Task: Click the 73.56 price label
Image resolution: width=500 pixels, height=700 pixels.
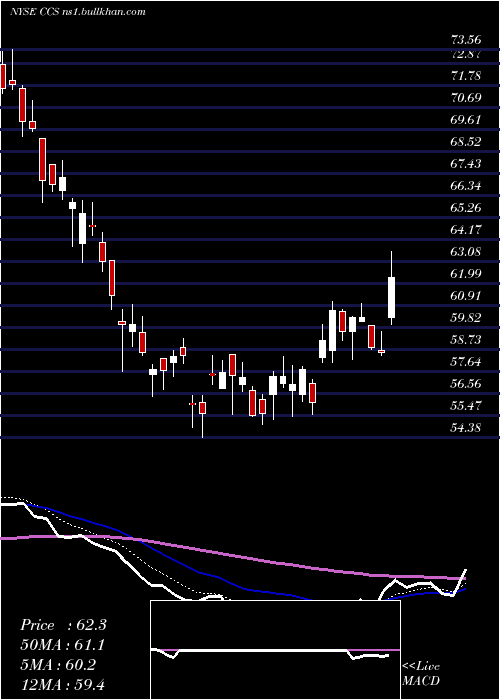Action: tap(466, 40)
